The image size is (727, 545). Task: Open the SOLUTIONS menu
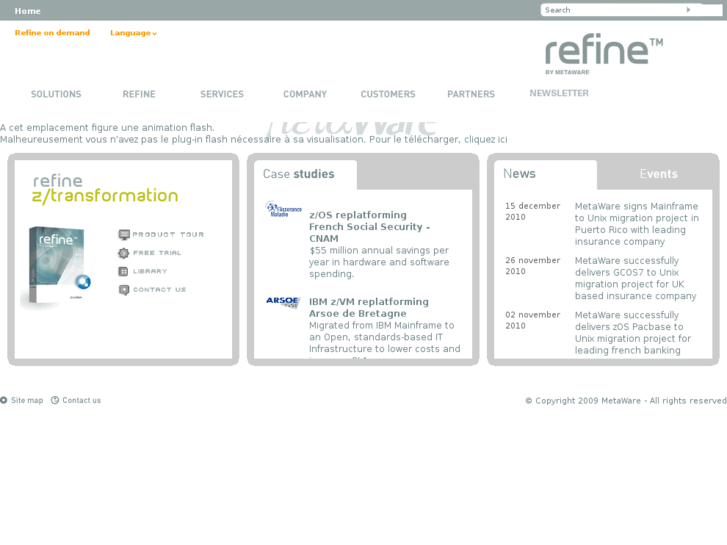pyautogui.click(x=56, y=94)
